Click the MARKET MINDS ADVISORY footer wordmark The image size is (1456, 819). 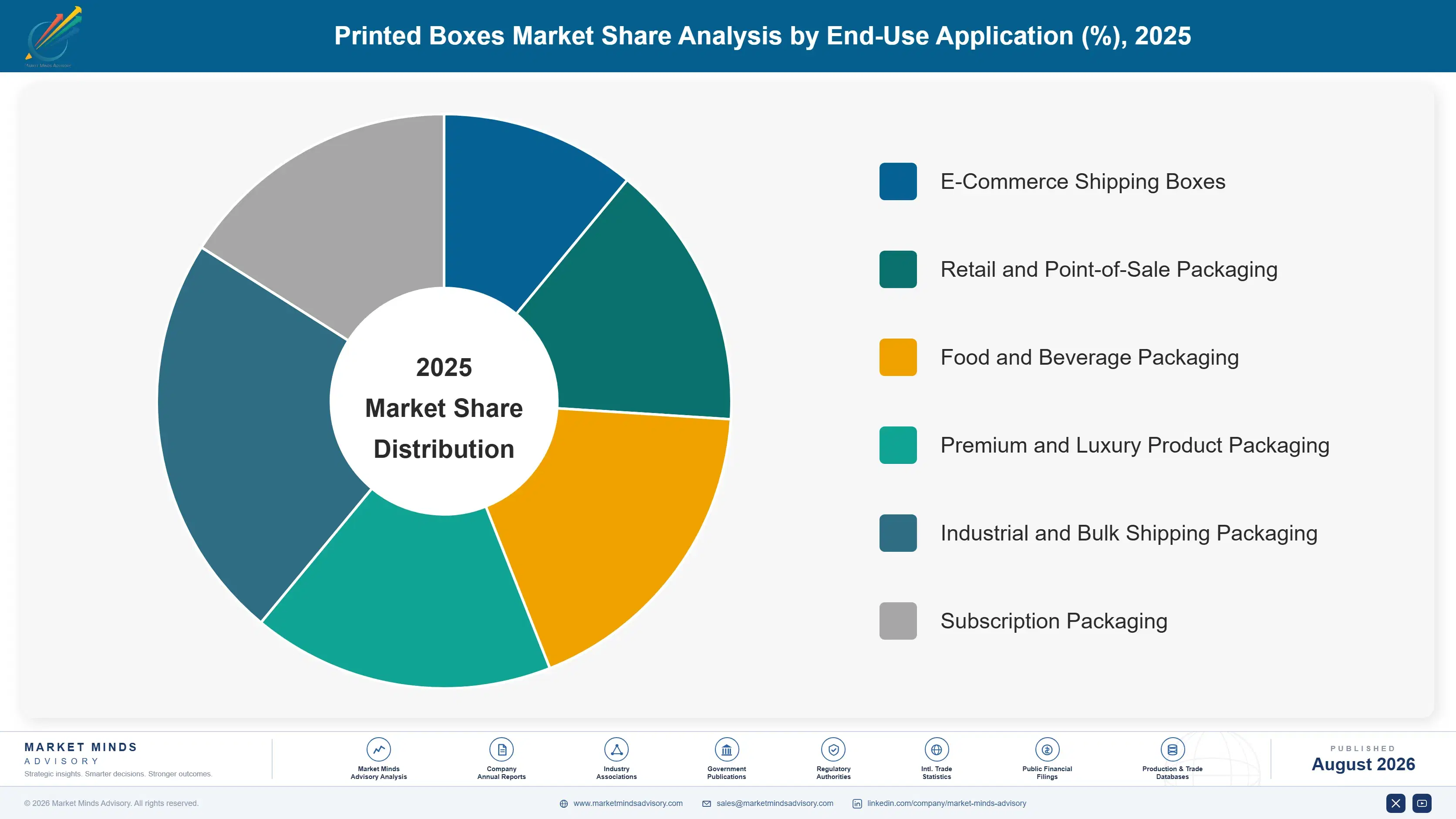click(x=81, y=753)
